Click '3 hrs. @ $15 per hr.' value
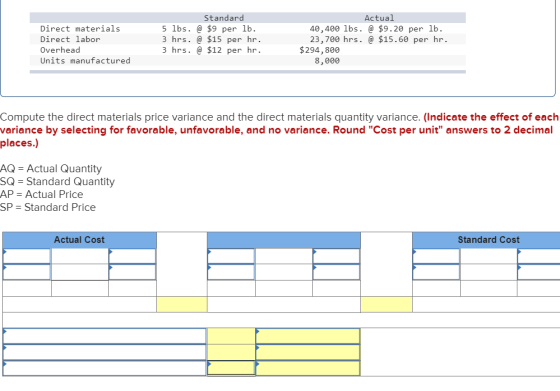Viewport: 560px width, 391px height. (211, 39)
